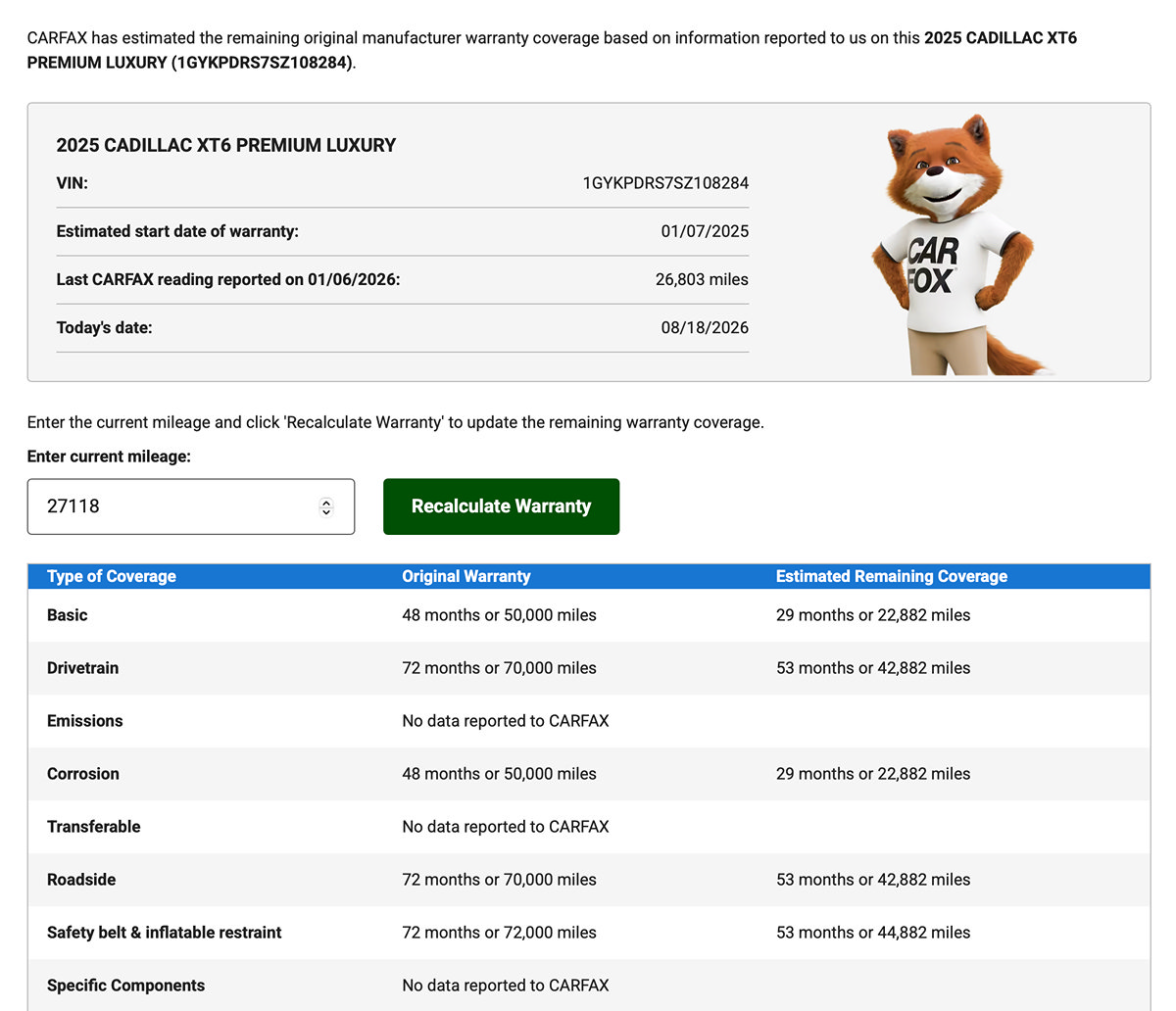Select the Corrosion coverage row label
The image size is (1176, 1011).
[x=83, y=774]
